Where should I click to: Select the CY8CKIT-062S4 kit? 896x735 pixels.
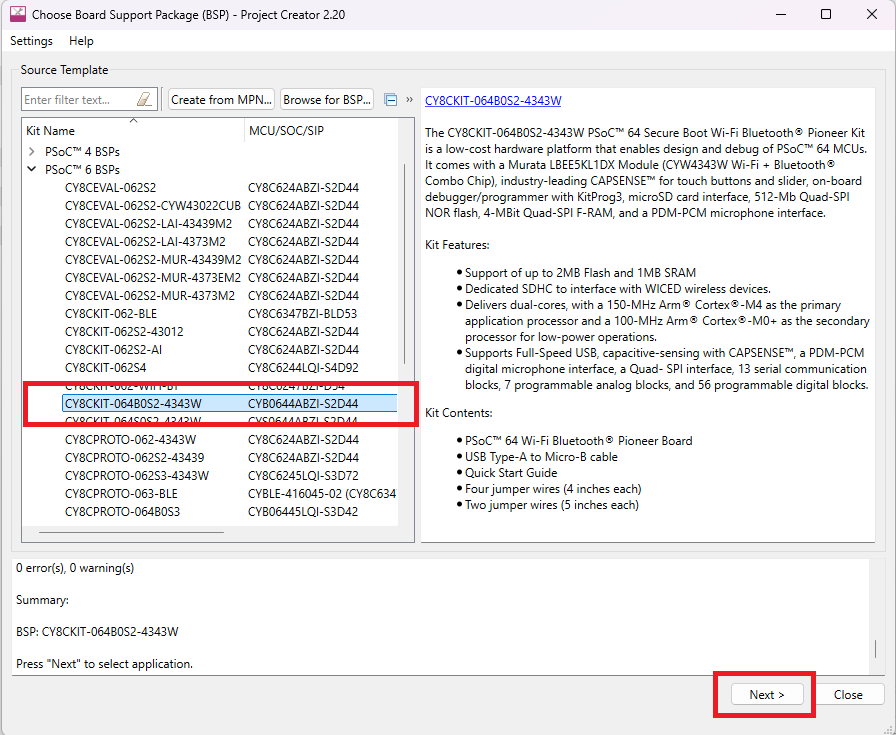[x=106, y=368]
